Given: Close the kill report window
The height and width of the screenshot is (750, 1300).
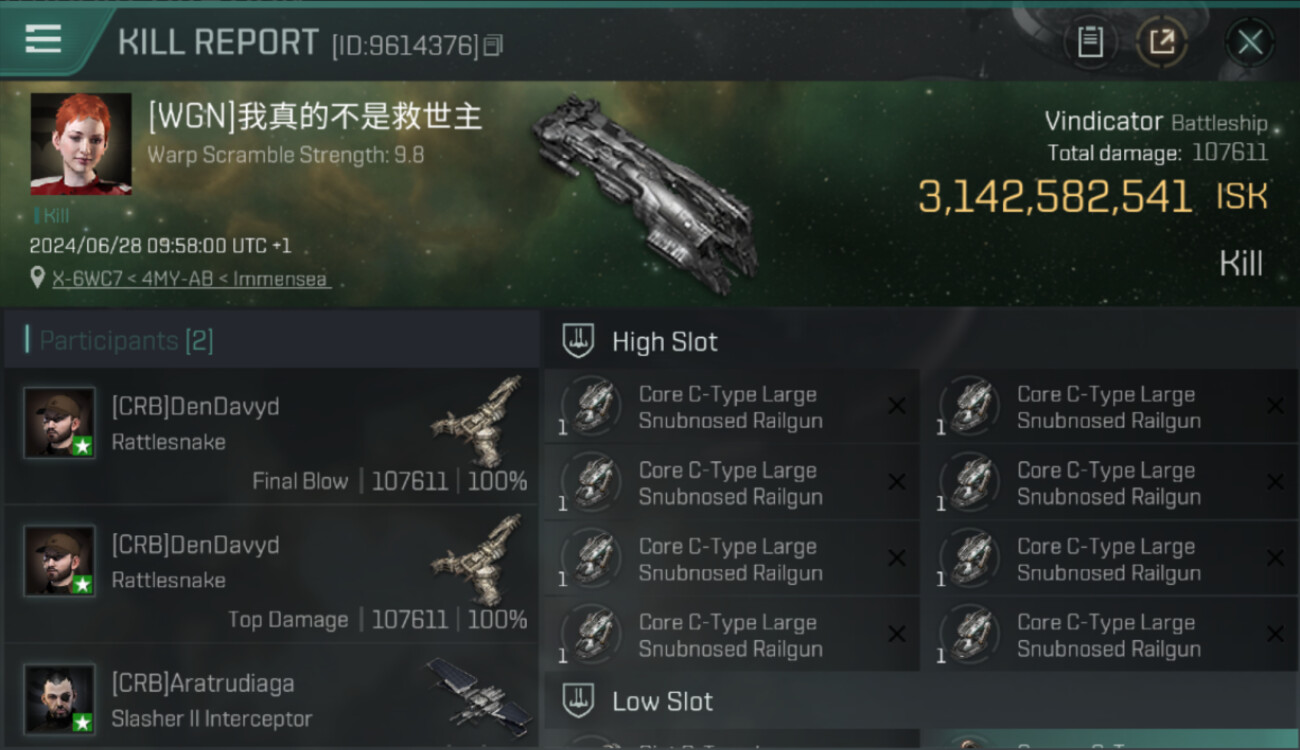Looking at the screenshot, I should point(1250,42).
